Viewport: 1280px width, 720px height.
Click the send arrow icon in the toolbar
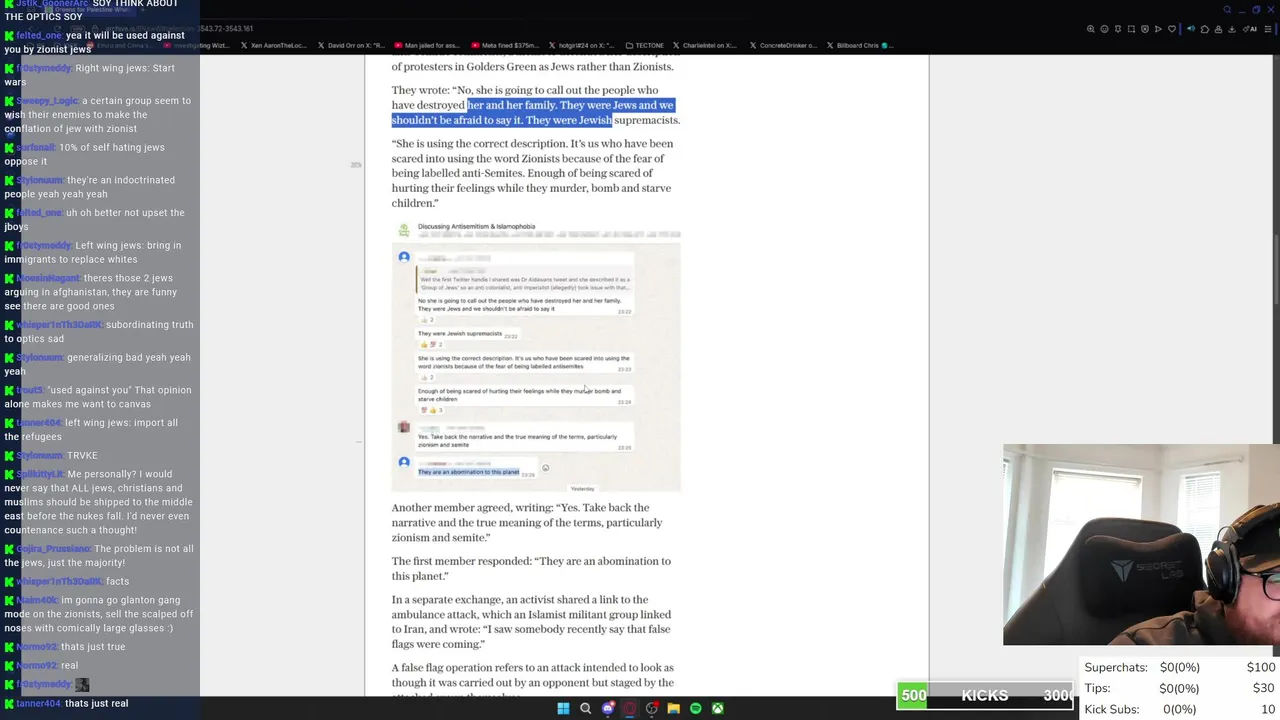point(1158,29)
